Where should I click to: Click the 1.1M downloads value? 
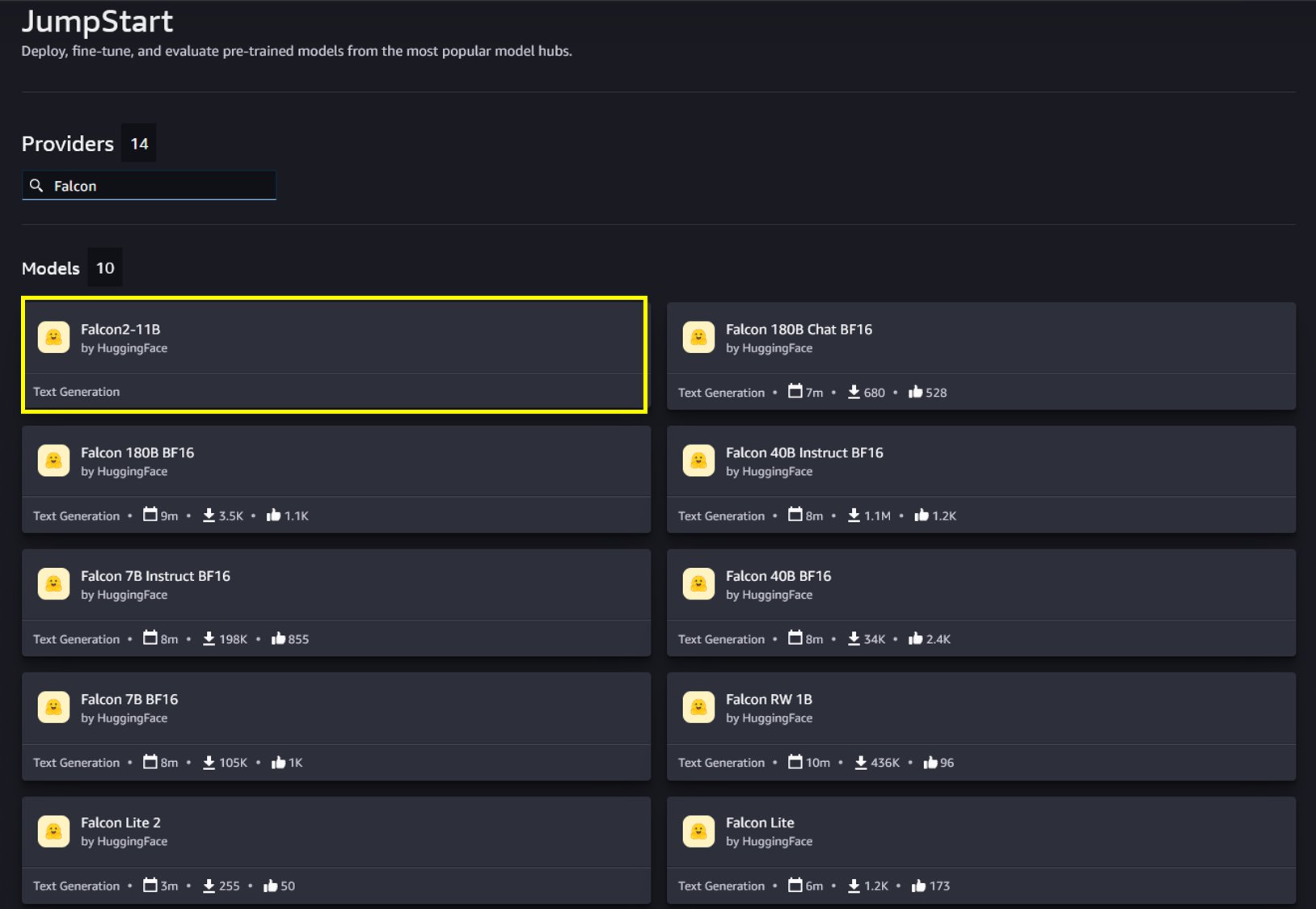coord(877,516)
